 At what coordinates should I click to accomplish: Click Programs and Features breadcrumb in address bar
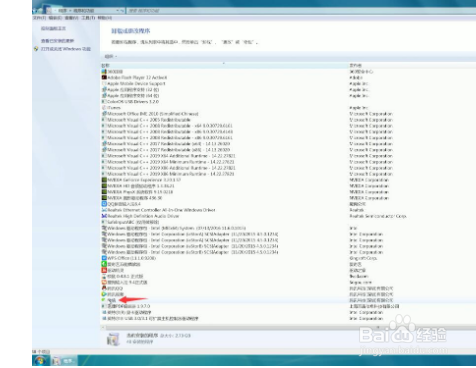click(x=84, y=11)
